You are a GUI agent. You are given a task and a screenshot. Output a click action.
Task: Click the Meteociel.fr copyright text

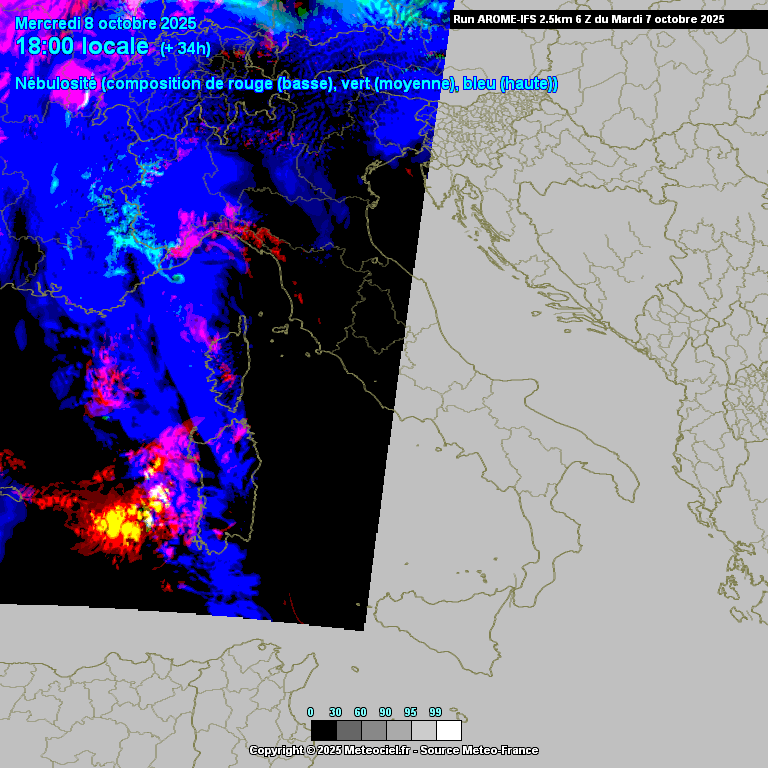pos(393,750)
